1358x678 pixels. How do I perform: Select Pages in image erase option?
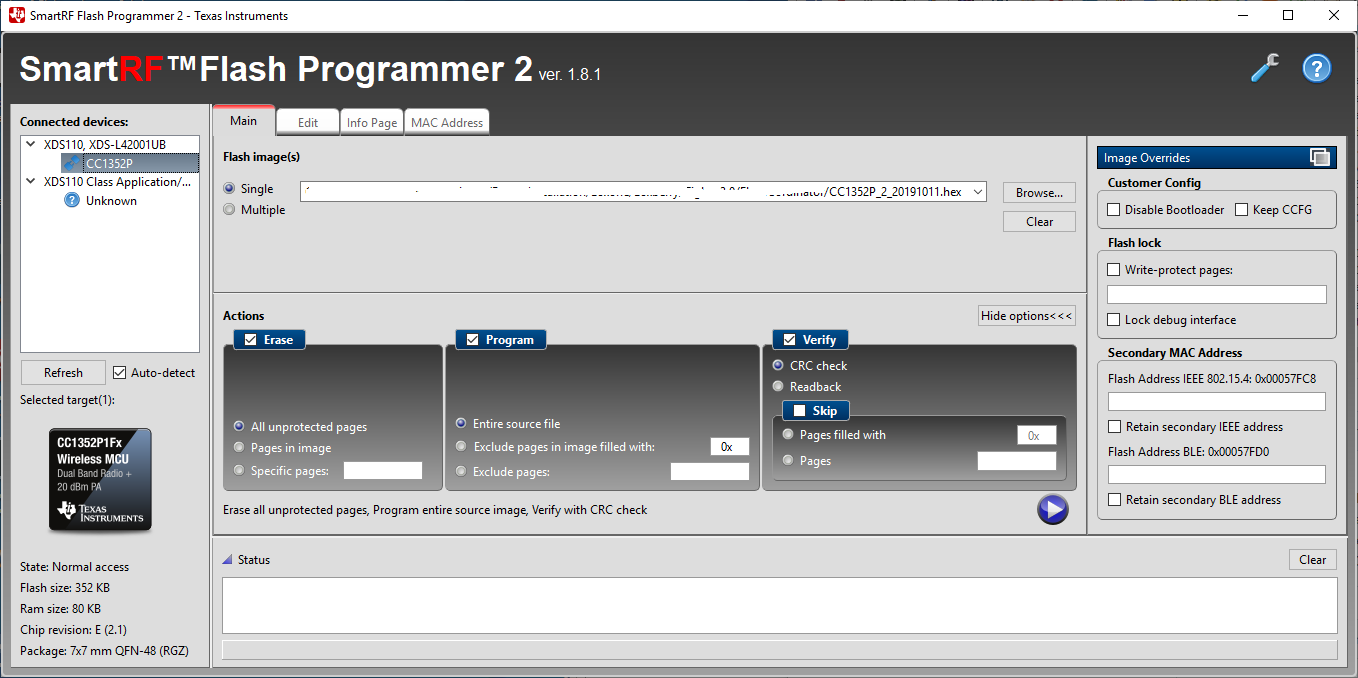coord(239,448)
